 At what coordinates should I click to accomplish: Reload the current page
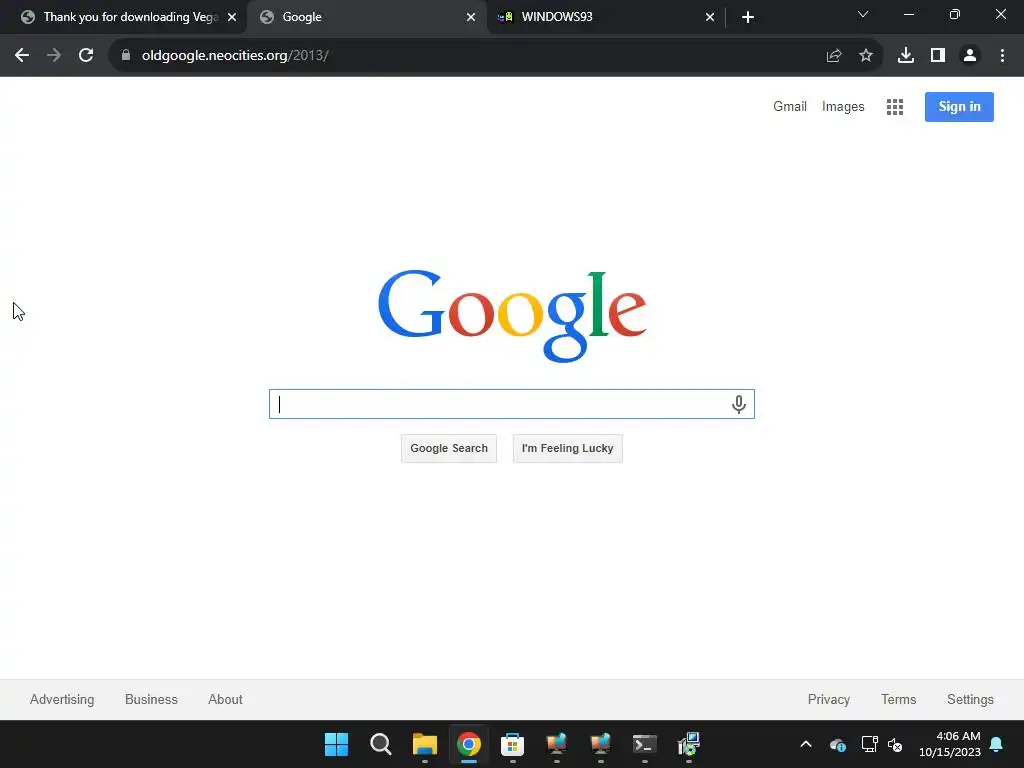[86, 56]
